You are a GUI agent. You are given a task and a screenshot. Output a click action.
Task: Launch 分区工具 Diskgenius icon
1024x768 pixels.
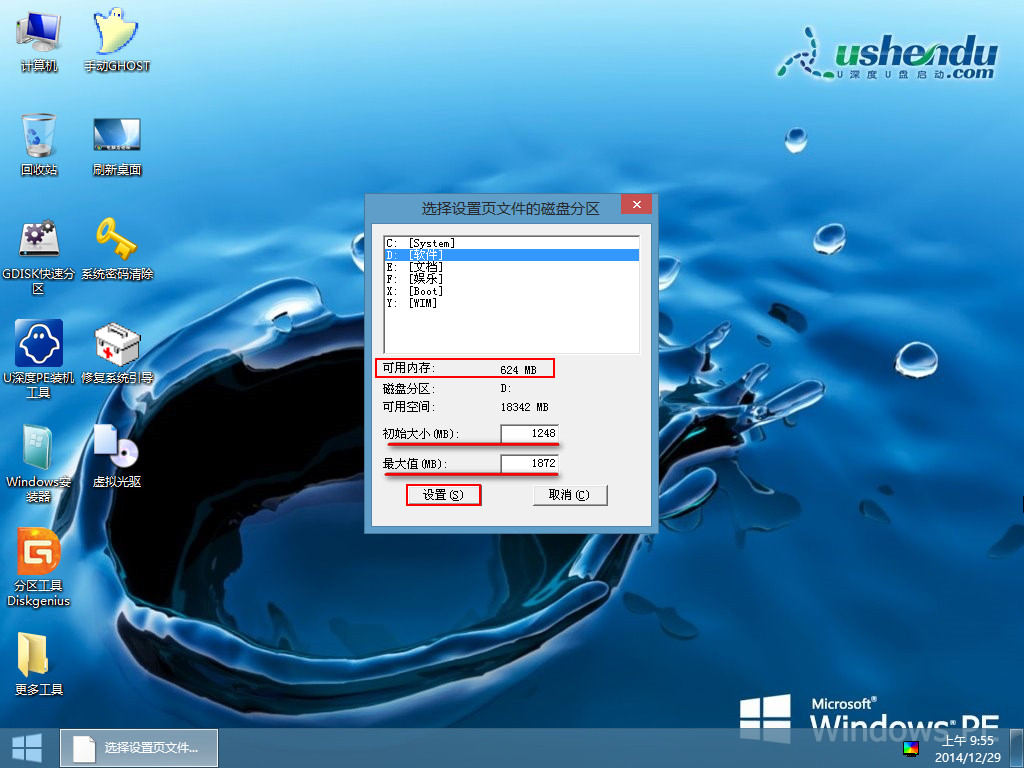pos(39,567)
